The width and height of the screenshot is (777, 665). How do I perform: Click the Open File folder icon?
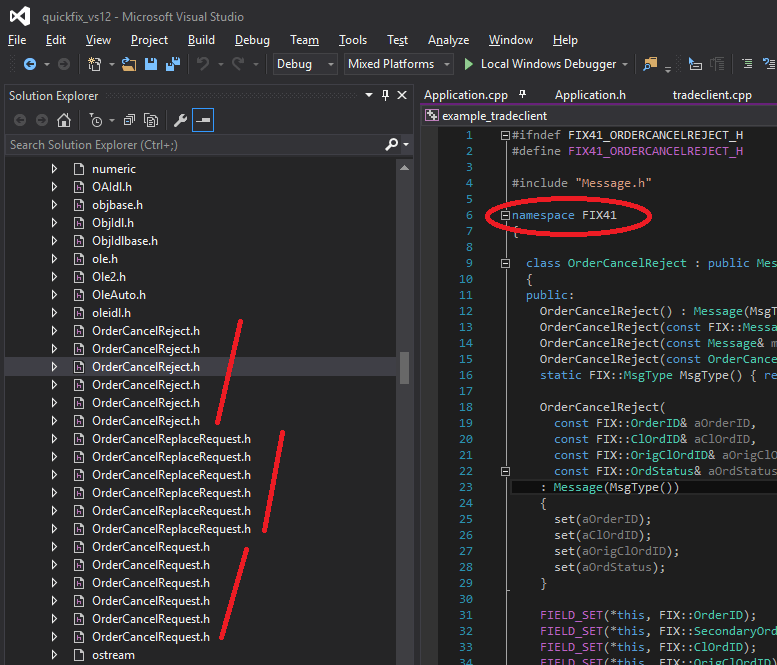(129, 64)
